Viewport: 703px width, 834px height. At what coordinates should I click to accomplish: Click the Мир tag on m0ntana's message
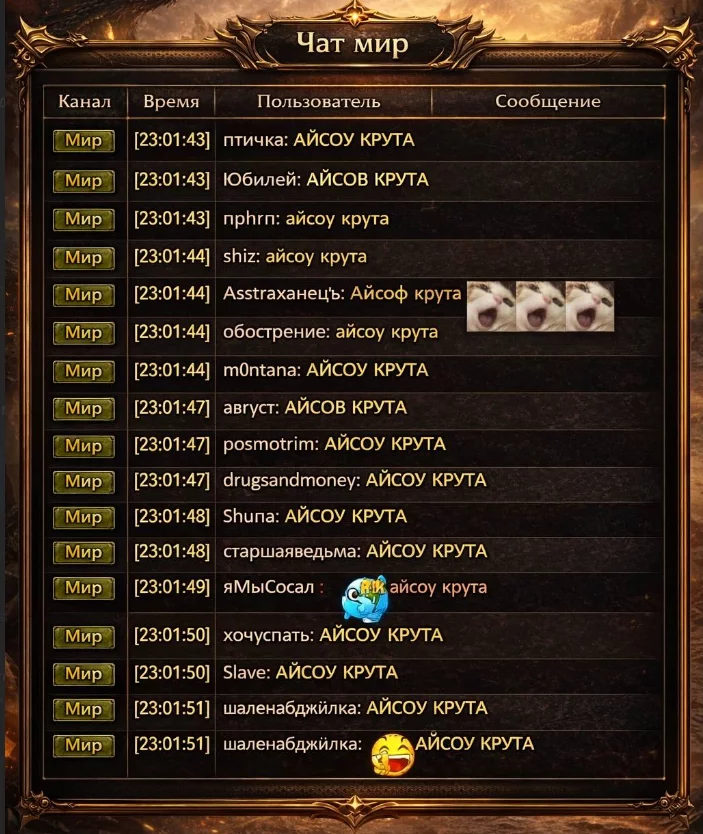(83, 371)
